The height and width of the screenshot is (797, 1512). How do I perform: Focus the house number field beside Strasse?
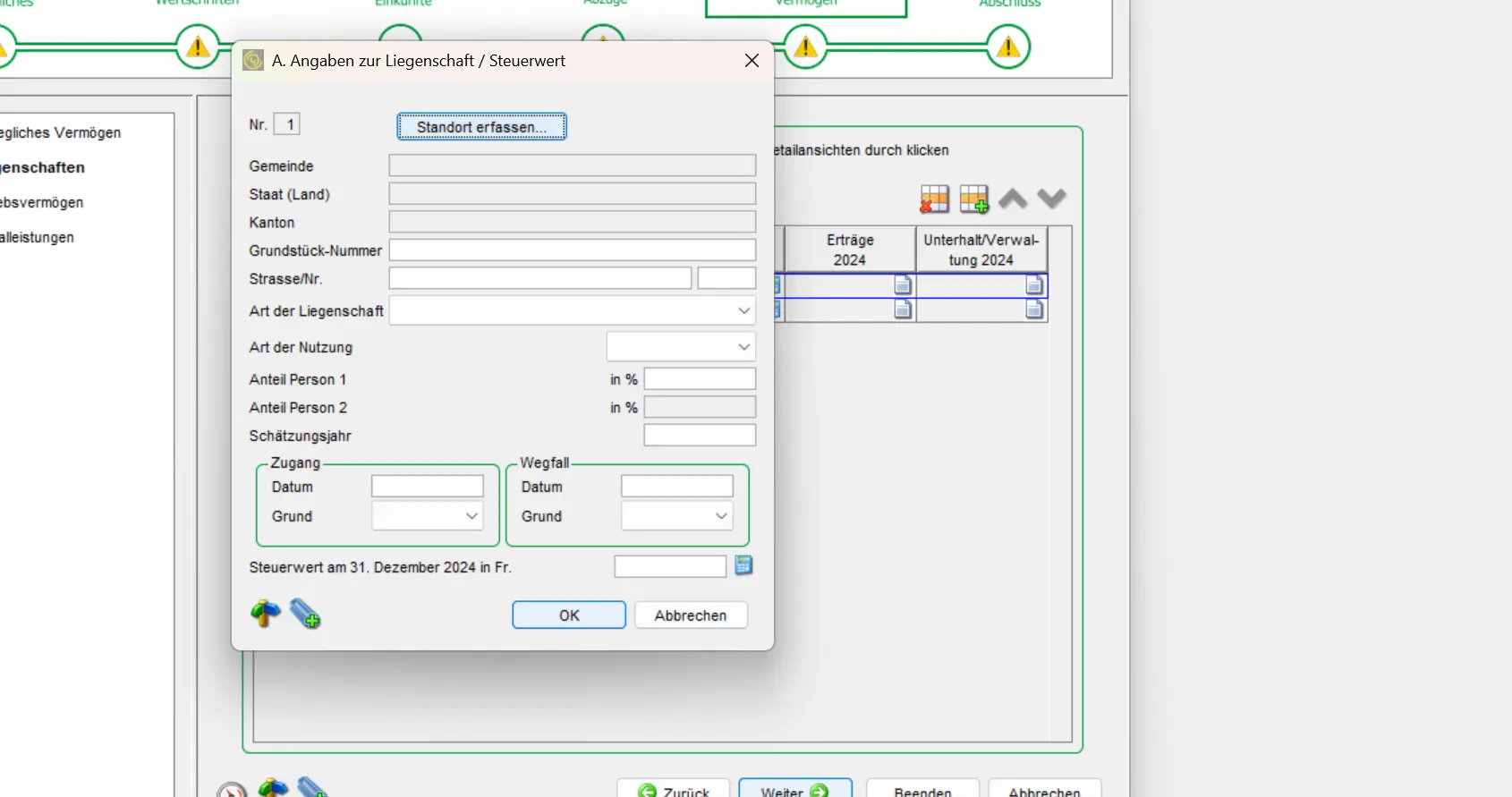pyautogui.click(x=726, y=278)
